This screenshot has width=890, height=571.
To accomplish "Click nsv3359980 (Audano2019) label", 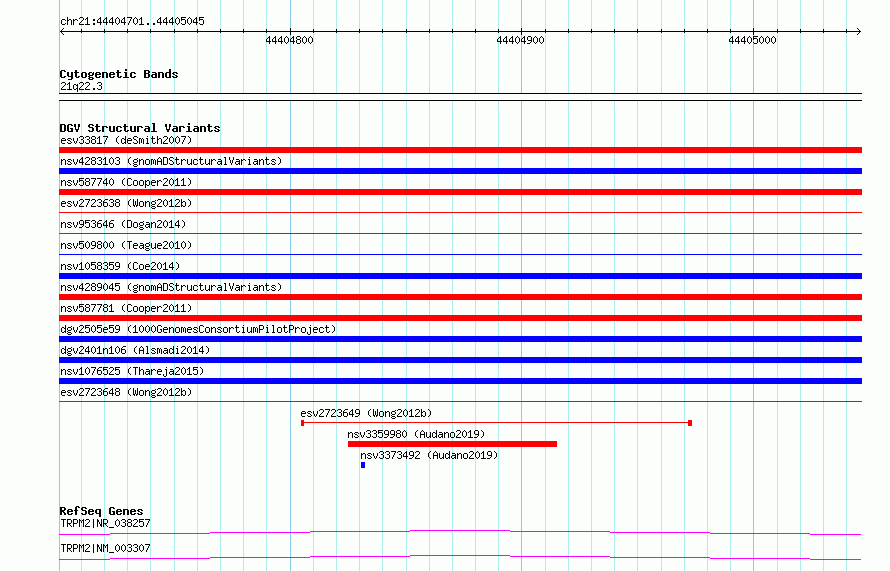I will [x=416, y=434].
